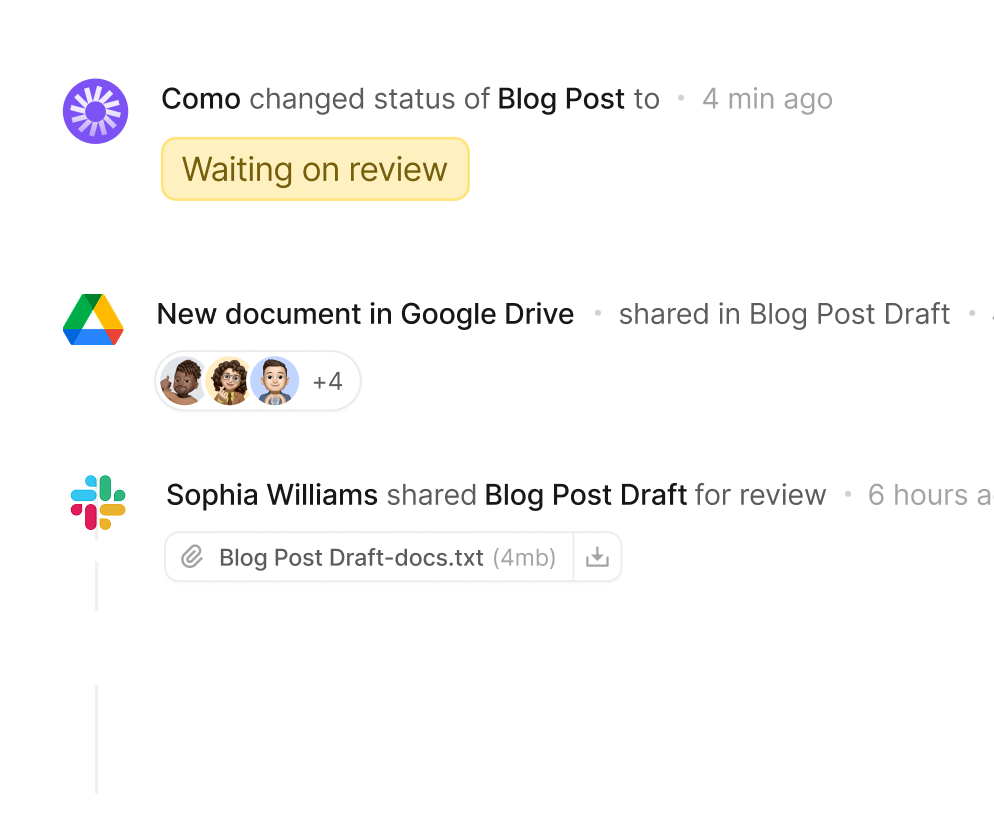Image resolution: width=994 pixels, height=814 pixels.
Task: Select the curly-haired avatar with glasses
Action: [x=229, y=381]
